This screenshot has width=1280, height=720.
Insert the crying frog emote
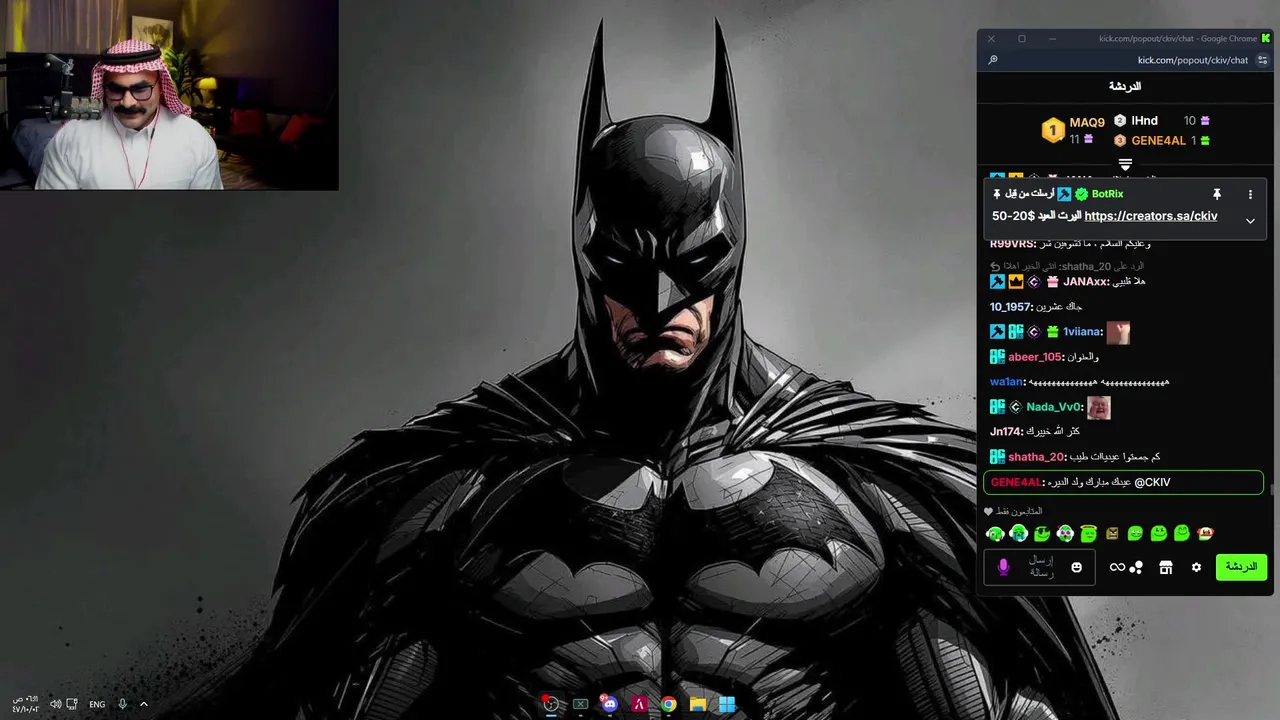pos(1018,533)
